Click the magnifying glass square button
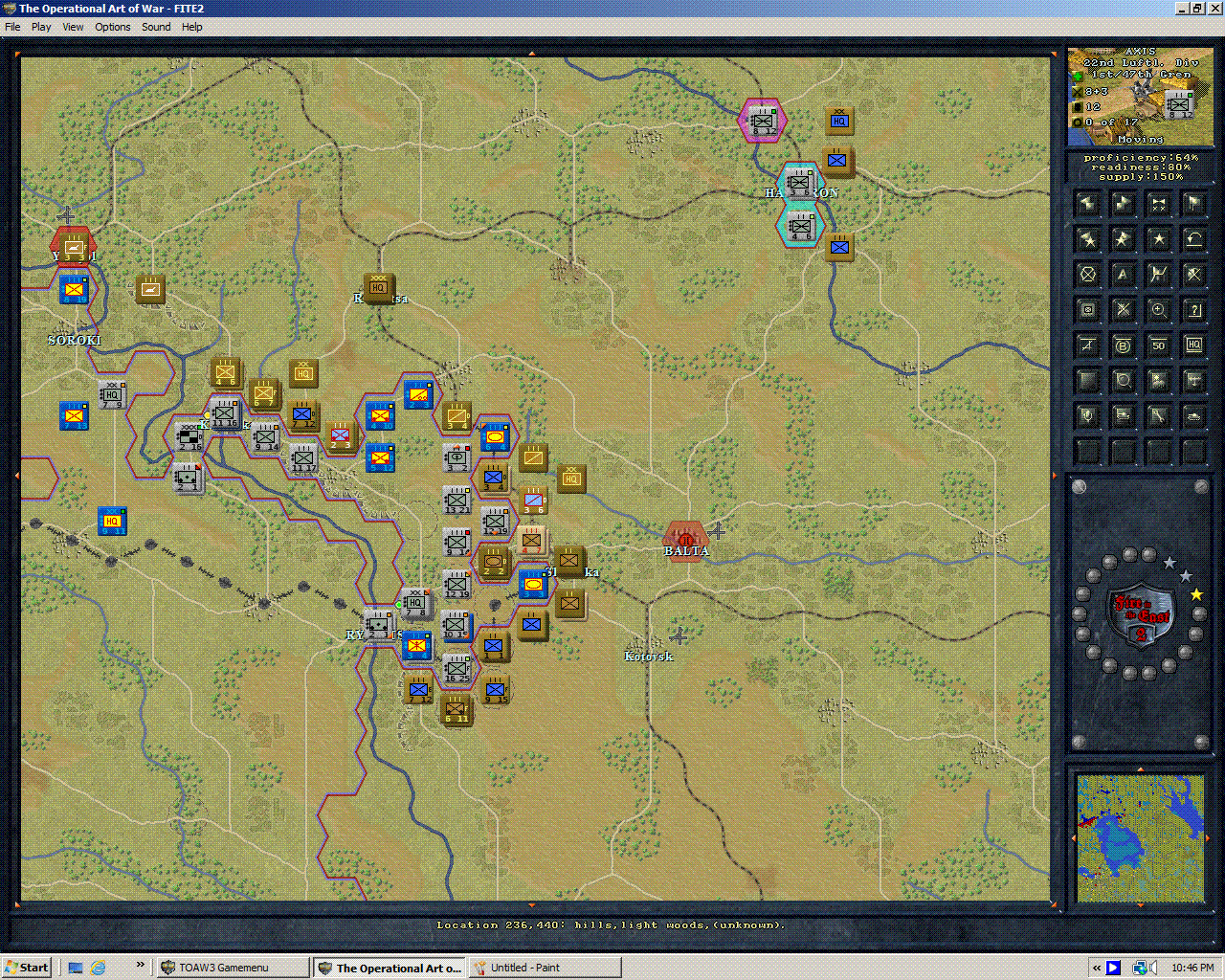The height and width of the screenshot is (980, 1225). point(1123,381)
